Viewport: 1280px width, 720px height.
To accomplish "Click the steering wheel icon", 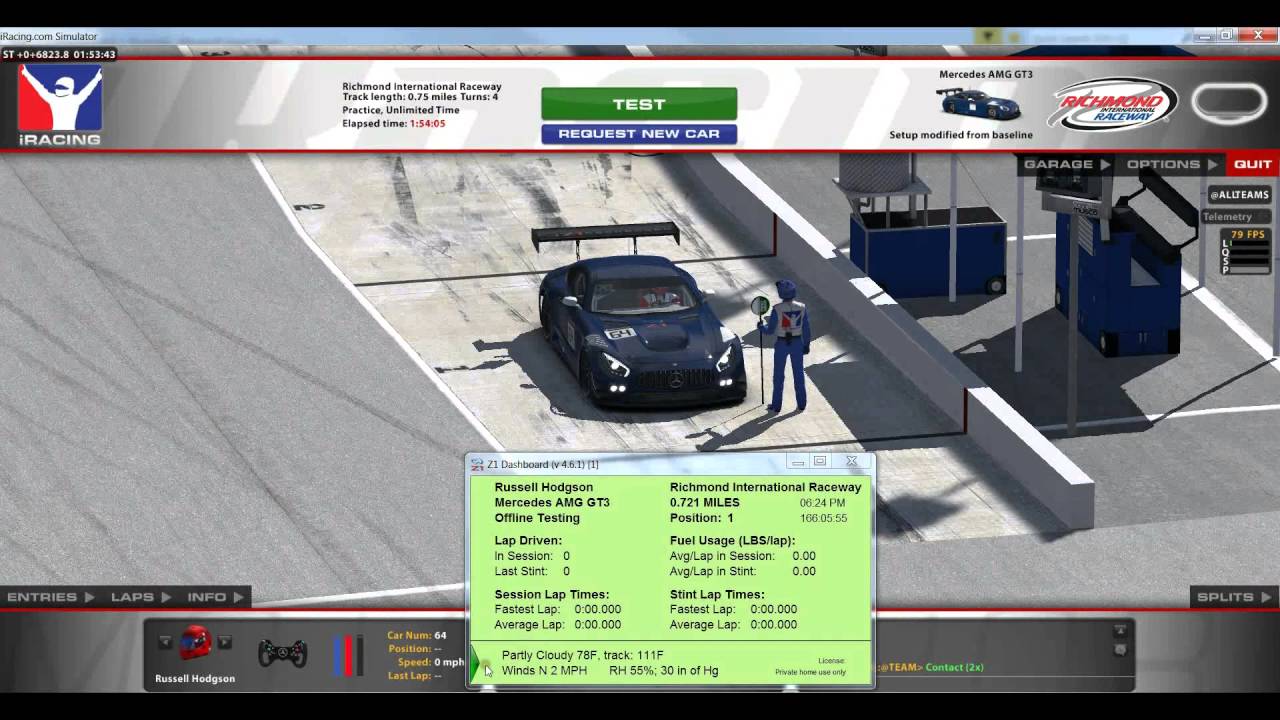I will pyautogui.click(x=283, y=653).
